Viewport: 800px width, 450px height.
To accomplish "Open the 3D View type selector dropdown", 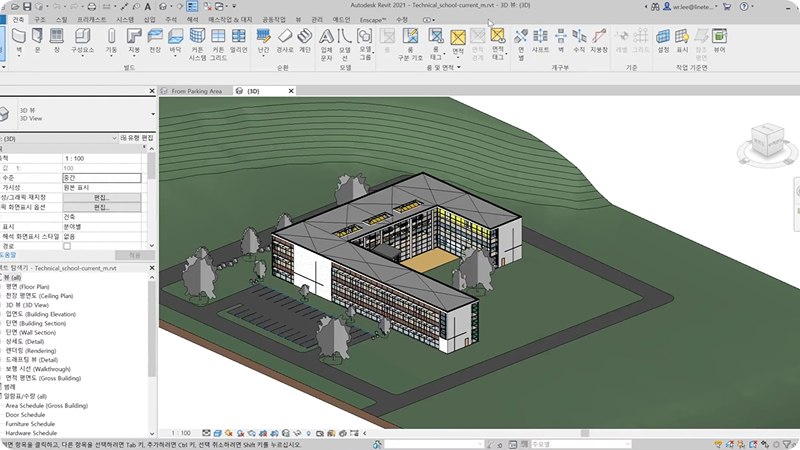I will coord(153,114).
